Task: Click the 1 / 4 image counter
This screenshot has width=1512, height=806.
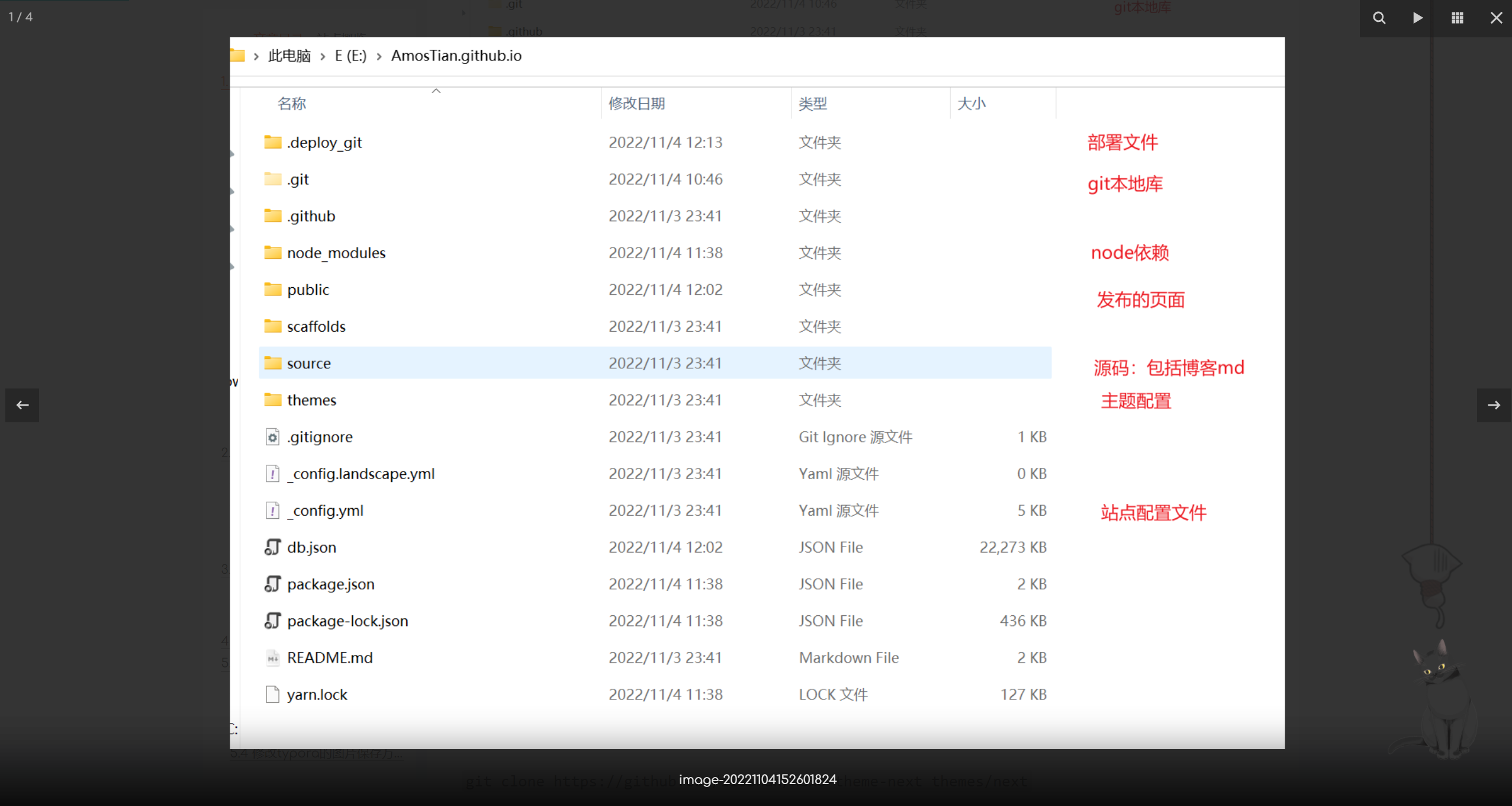Action: pos(20,17)
